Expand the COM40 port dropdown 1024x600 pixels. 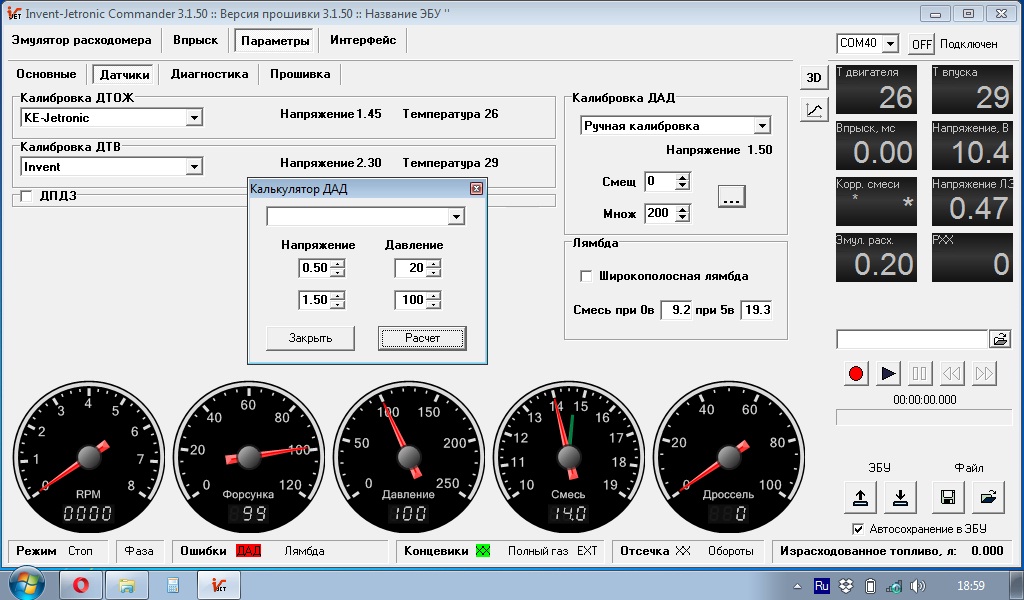[x=890, y=44]
